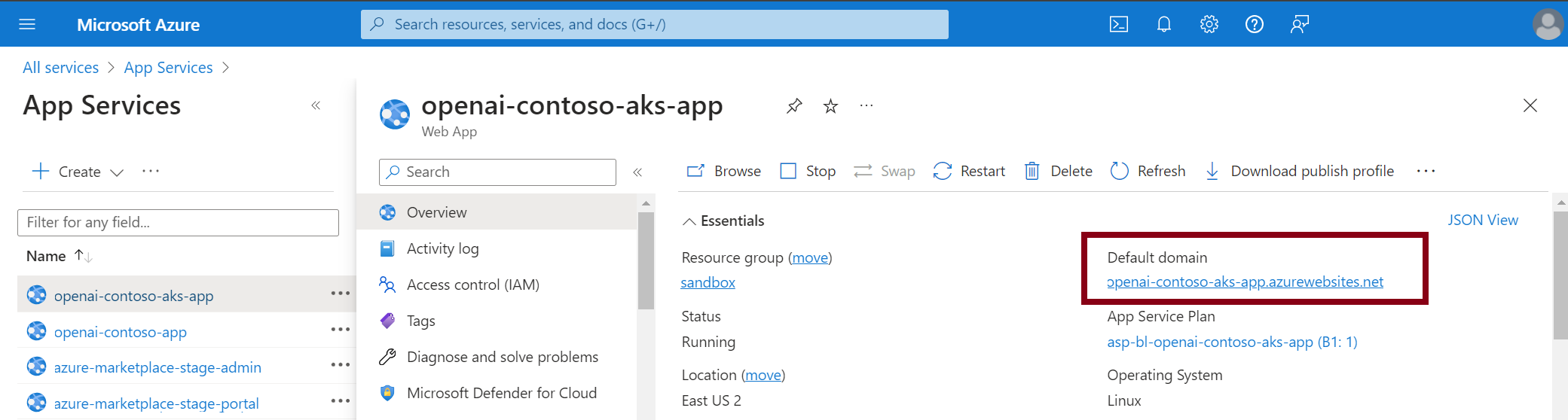
Task: Collapse the Essentials section
Action: [689, 221]
